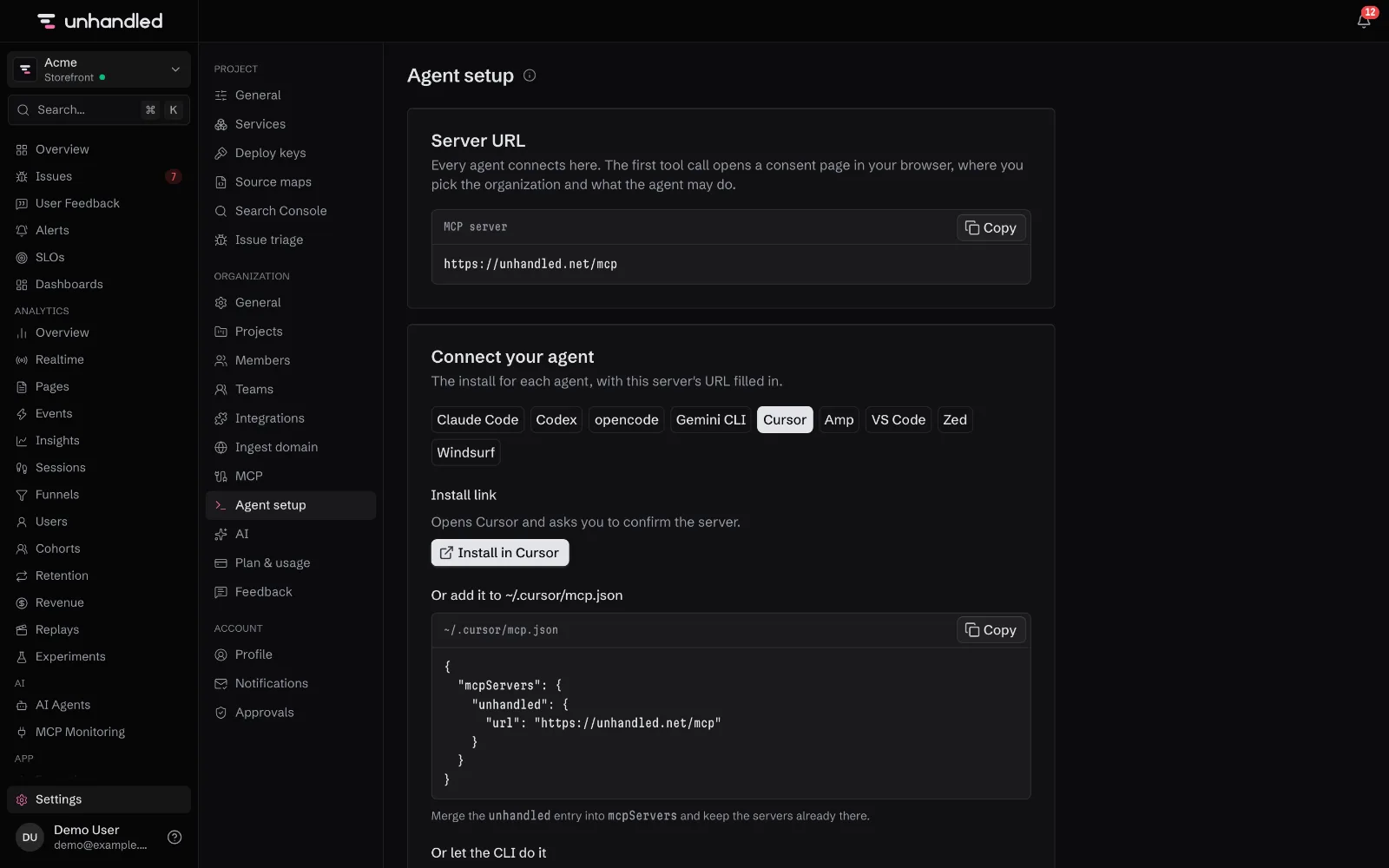Open Notifications account settings
Viewport: 1389px width, 868px height.
pos(291,684)
